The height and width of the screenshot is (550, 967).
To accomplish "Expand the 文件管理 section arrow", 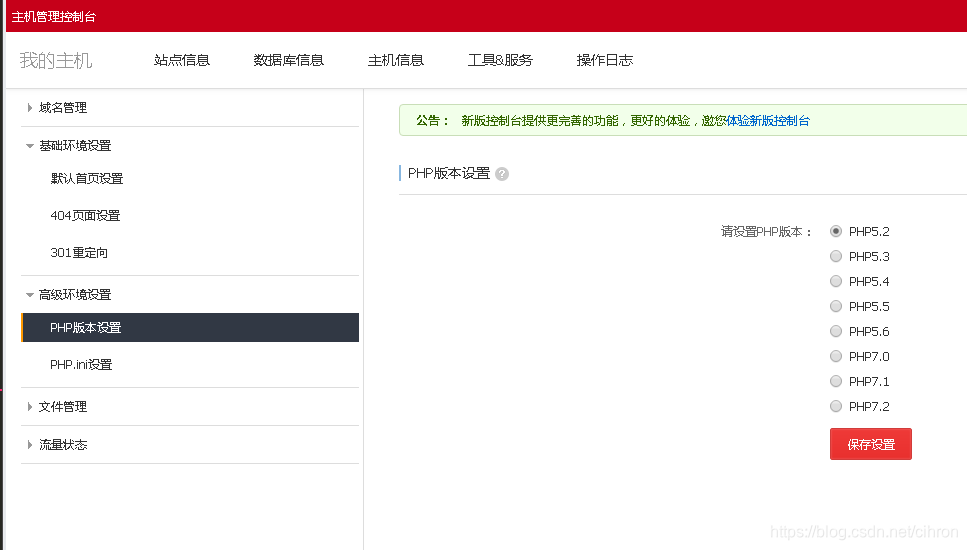I will (30, 407).
